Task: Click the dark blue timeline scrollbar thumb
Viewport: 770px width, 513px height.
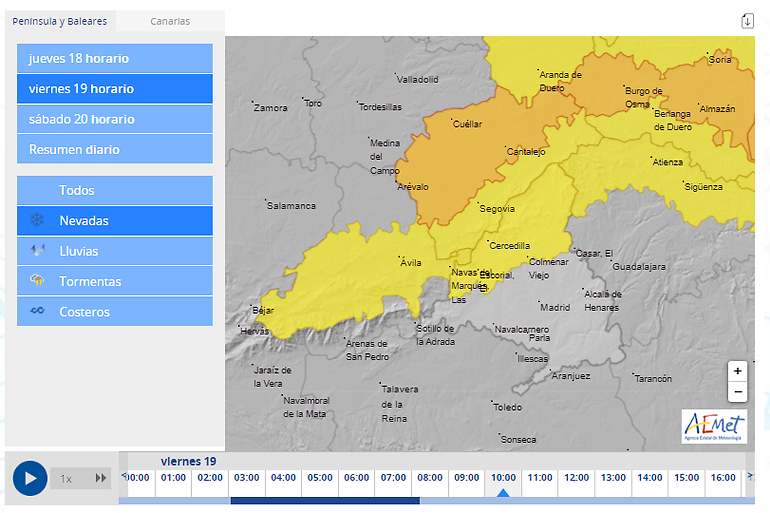Action: click(325, 501)
